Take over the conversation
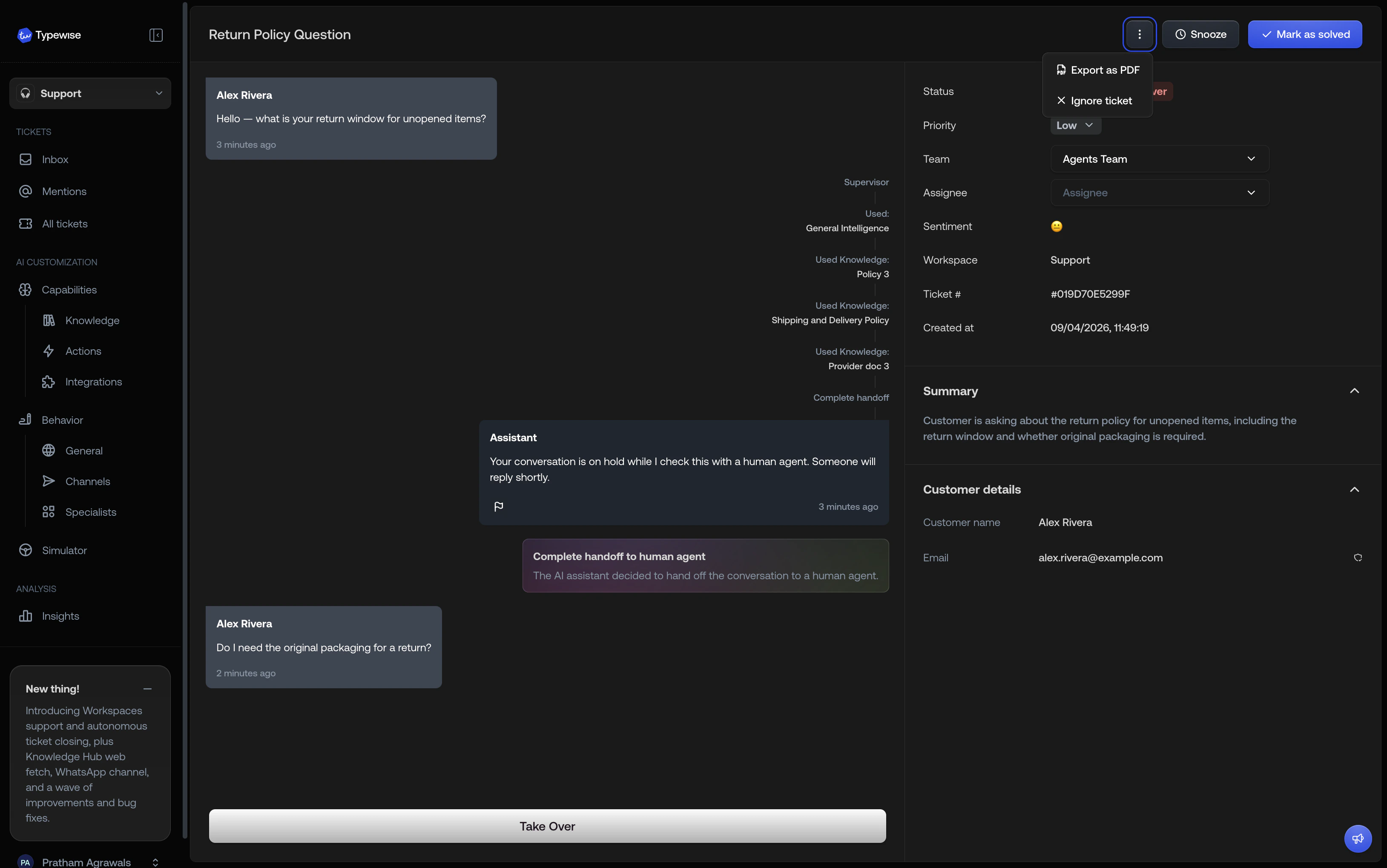The image size is (1387, 868). point(547,826)
